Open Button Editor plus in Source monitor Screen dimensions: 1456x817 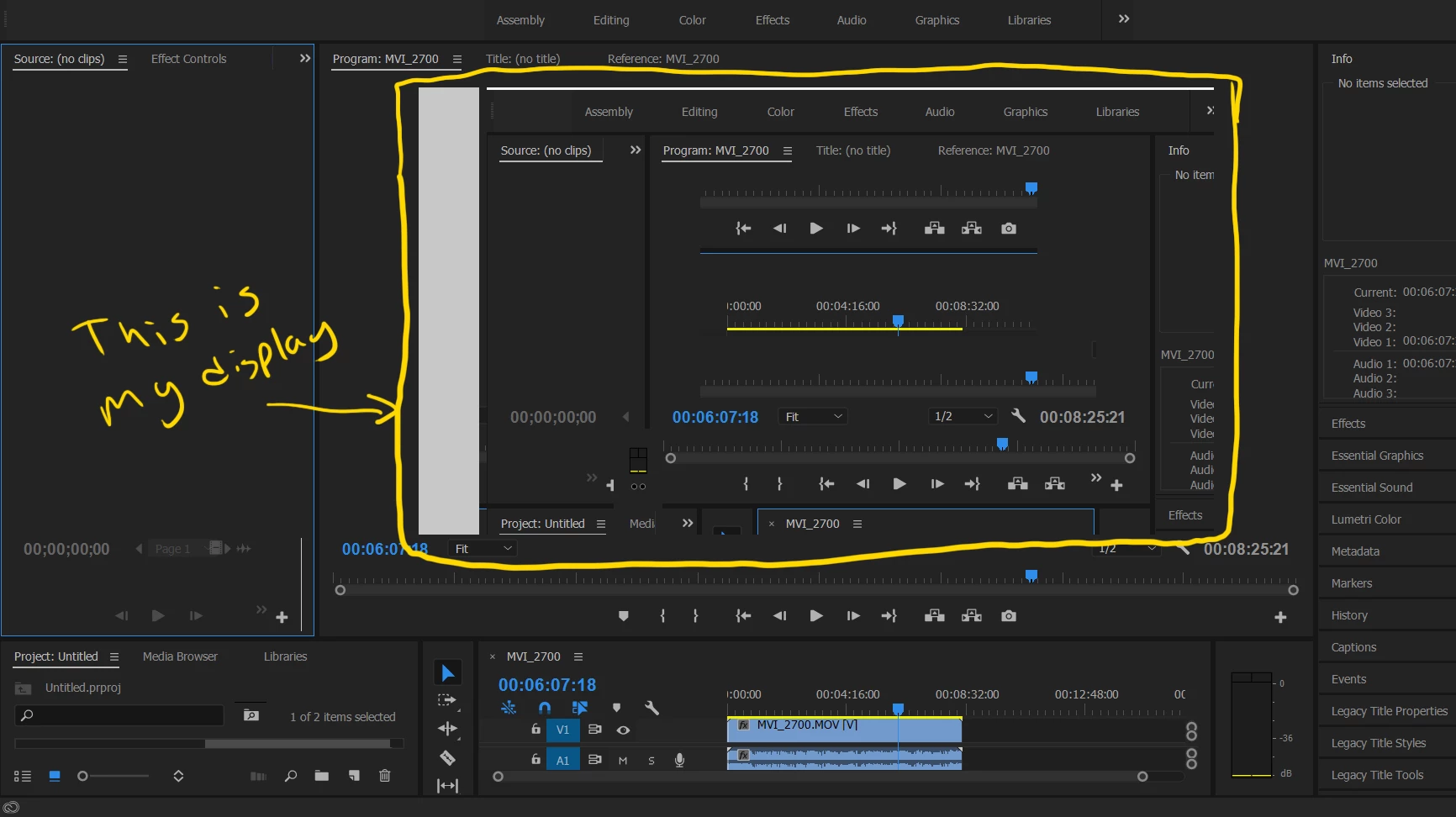282,617
